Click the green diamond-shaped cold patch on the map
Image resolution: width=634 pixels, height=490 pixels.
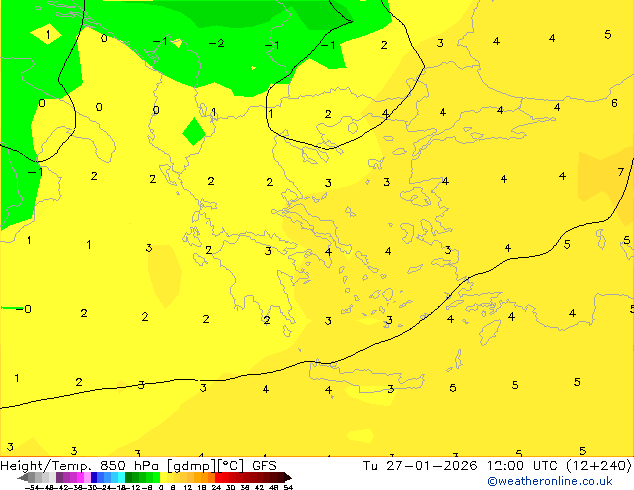tap(194, 131)
